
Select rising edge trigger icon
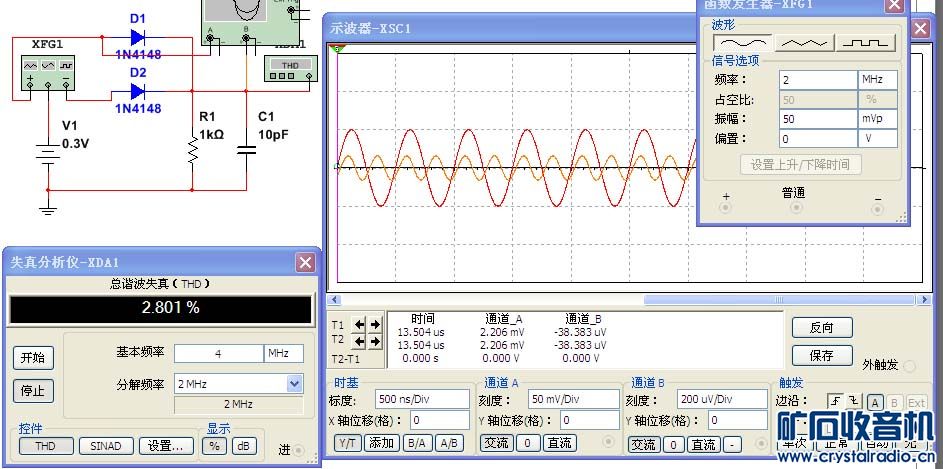click(x=835, y=401)
